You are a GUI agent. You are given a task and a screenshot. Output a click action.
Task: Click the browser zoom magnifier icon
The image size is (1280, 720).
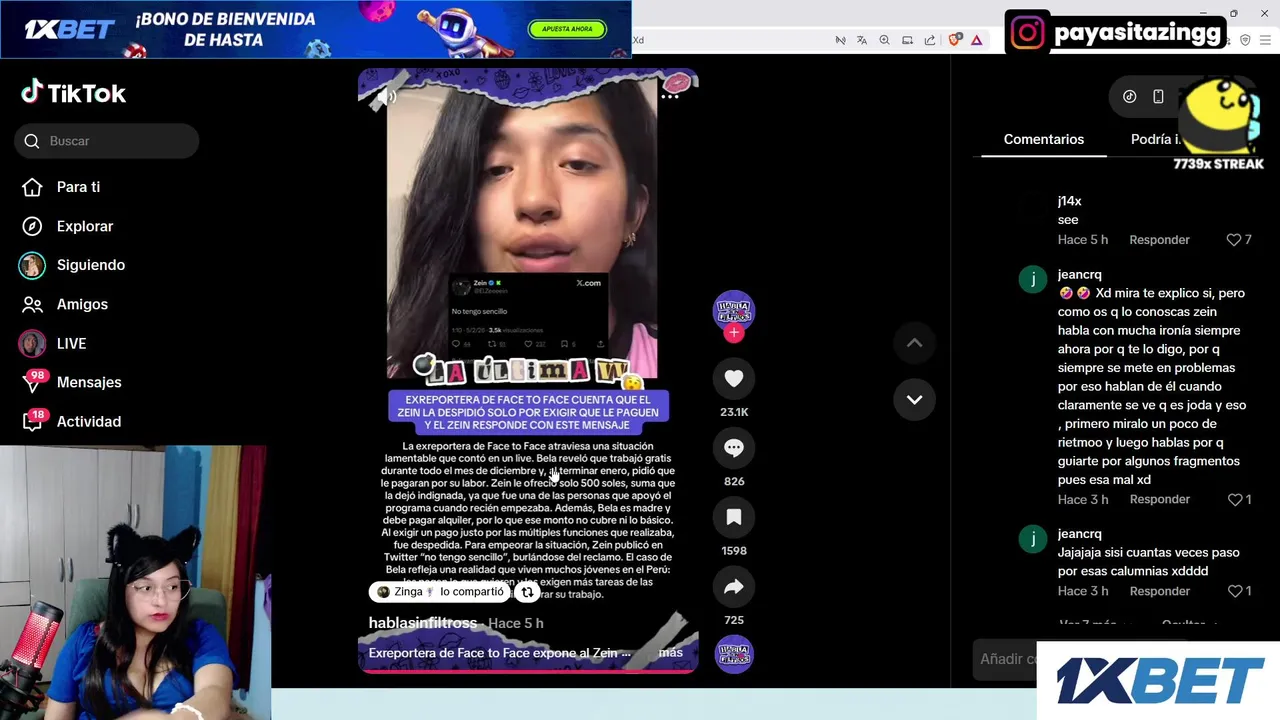tap(884, 40)
